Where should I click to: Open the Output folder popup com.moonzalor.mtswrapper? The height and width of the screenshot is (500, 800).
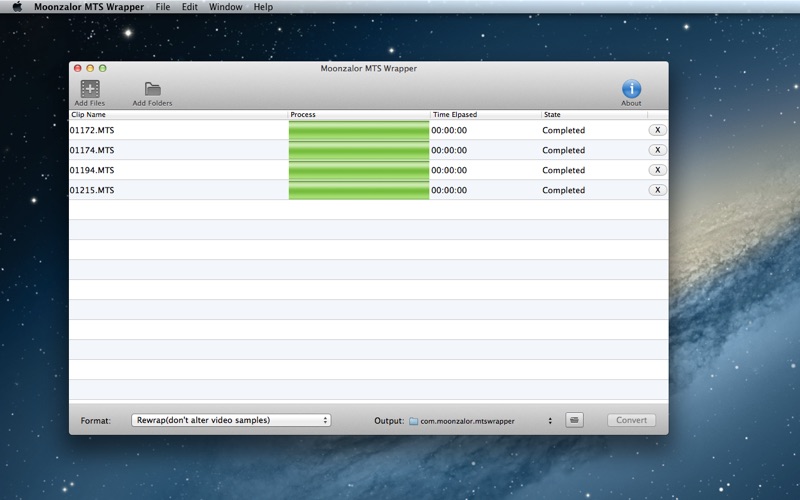pos(481,421)
